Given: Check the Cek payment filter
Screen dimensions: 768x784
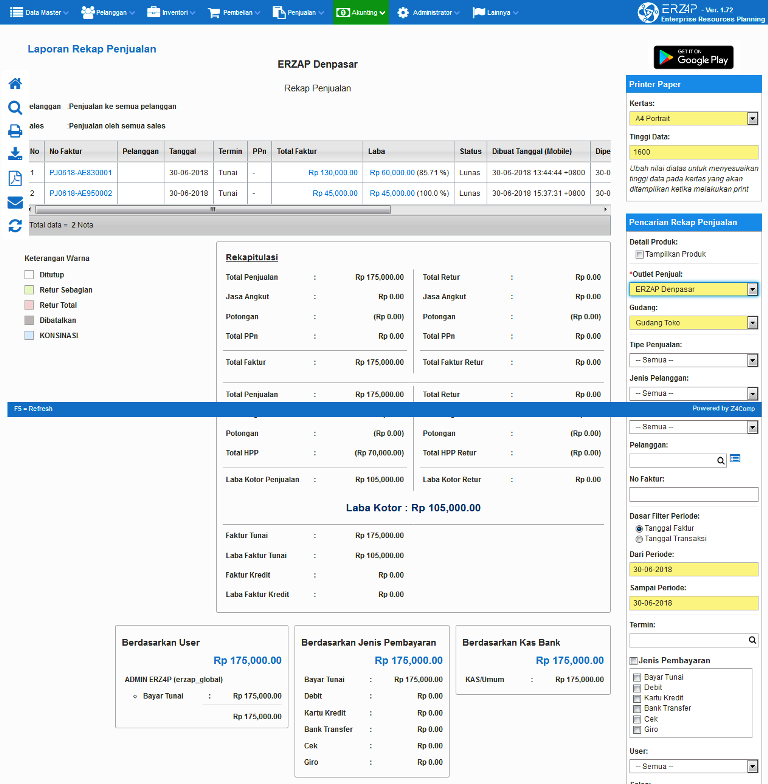Looking at the screenshot, I should point(636,720).
